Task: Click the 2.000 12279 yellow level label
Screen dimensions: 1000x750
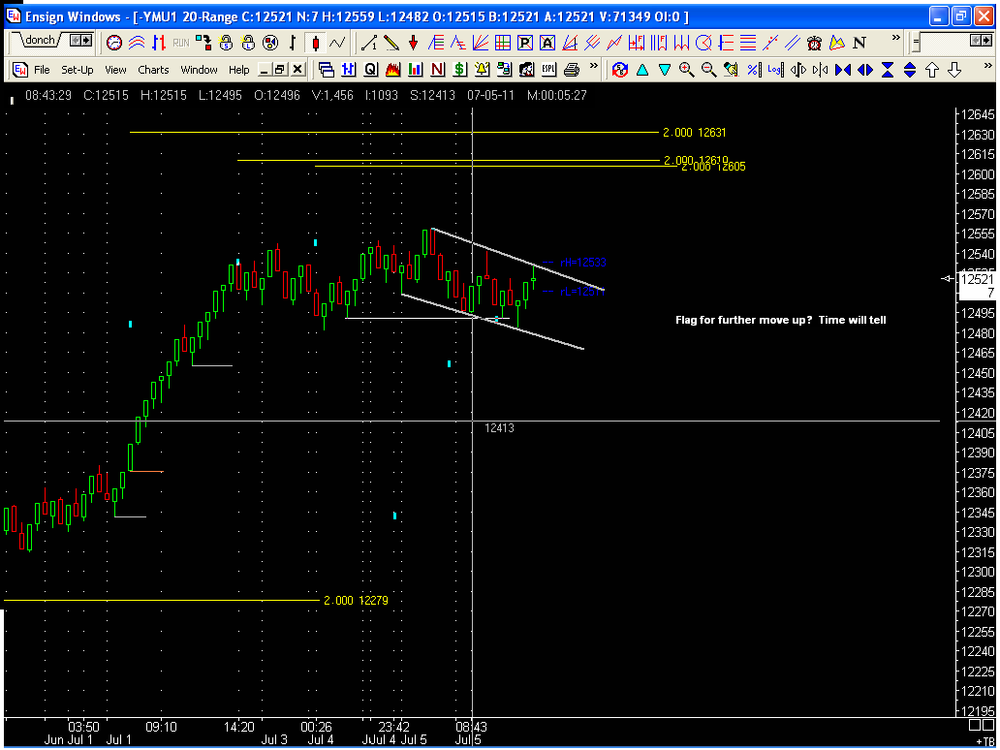Action: (356, 601)
